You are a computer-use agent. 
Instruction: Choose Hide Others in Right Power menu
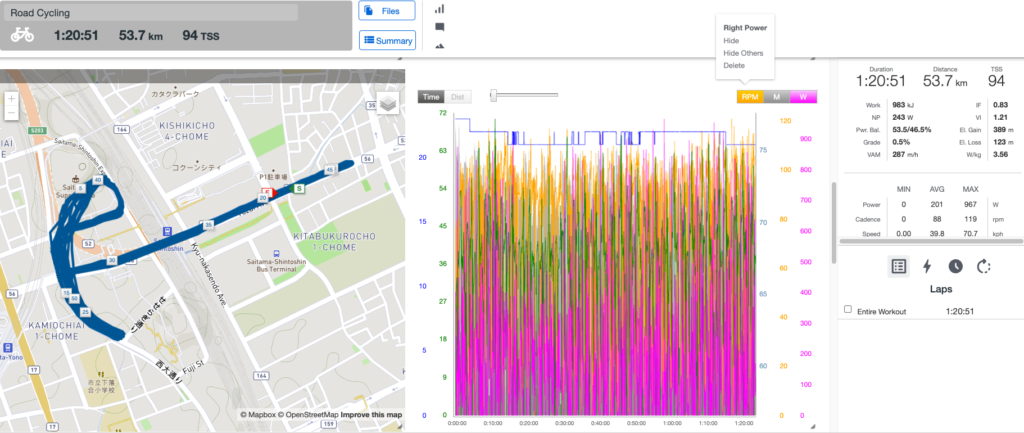pos(743,53)
